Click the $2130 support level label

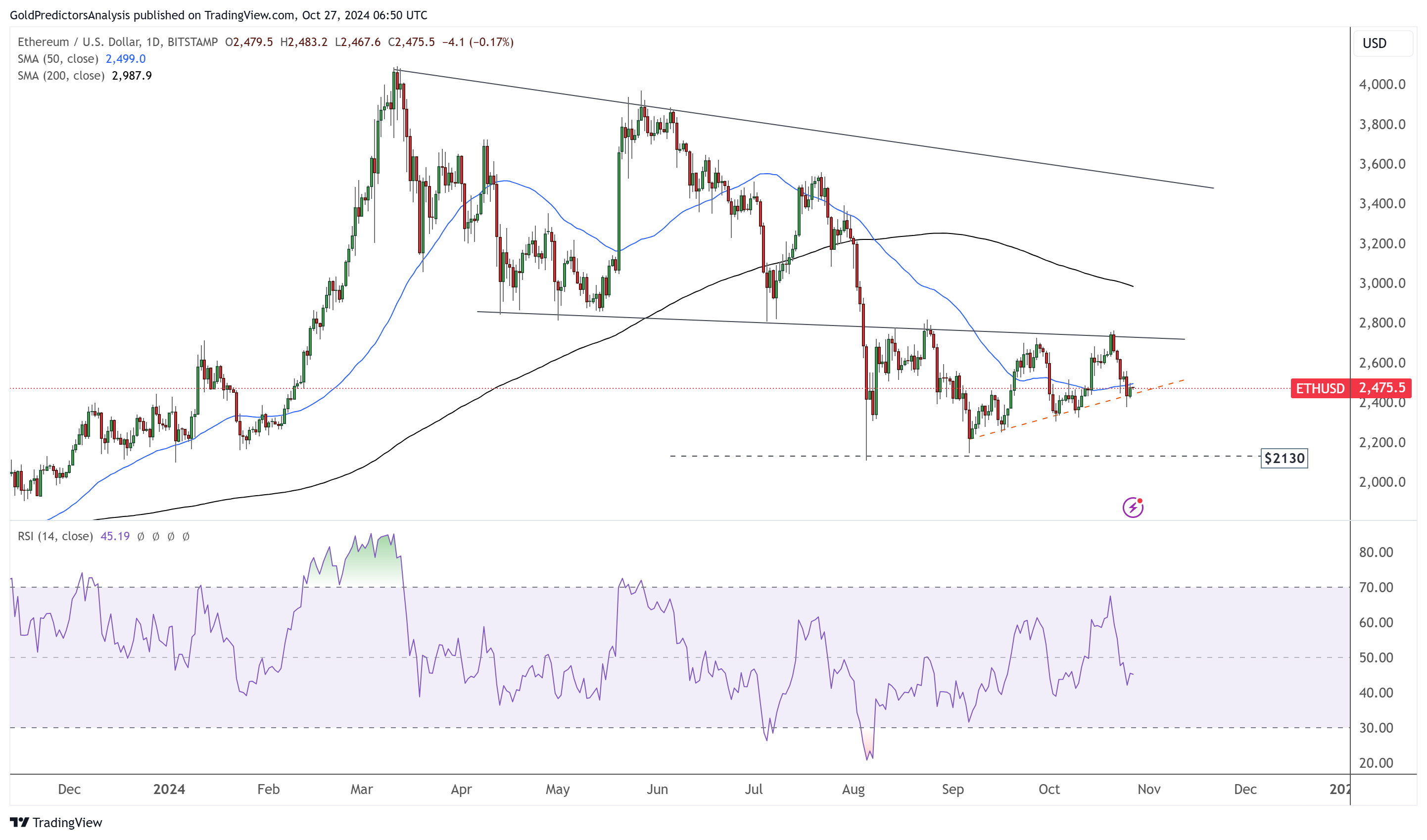tap(1284, 458)
